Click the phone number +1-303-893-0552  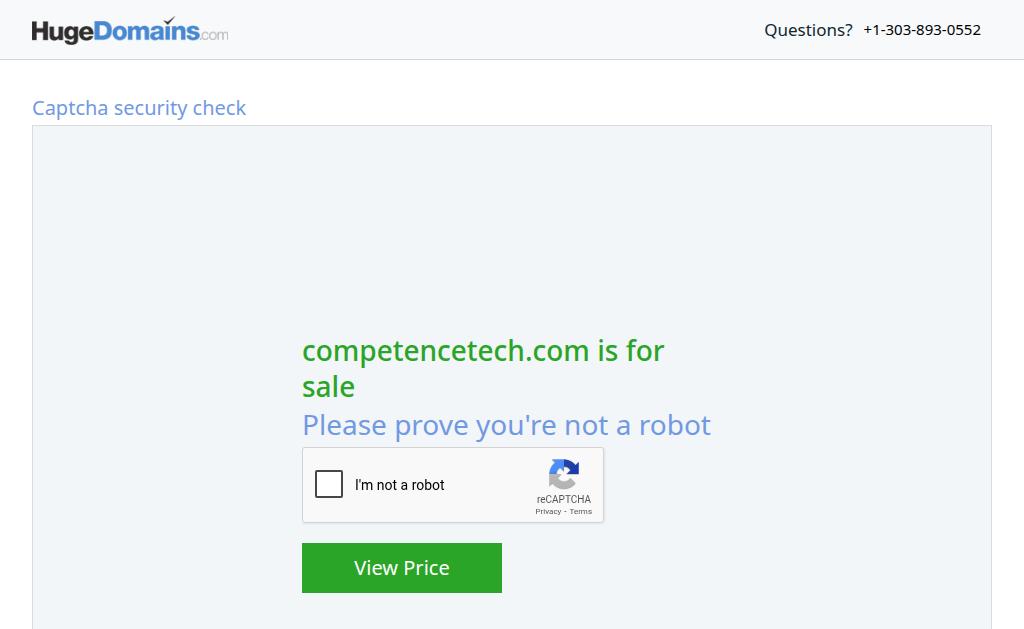922,30
